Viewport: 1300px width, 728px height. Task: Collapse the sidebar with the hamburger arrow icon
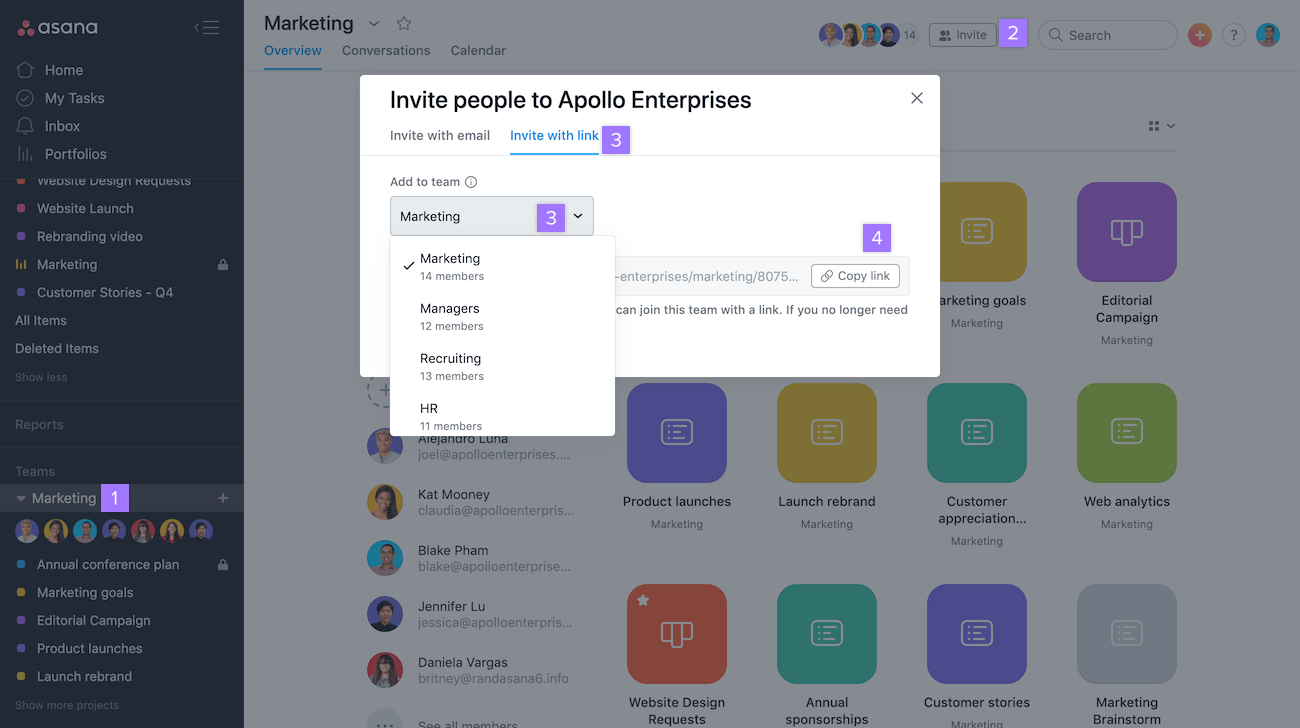click(x=206, y=28)
